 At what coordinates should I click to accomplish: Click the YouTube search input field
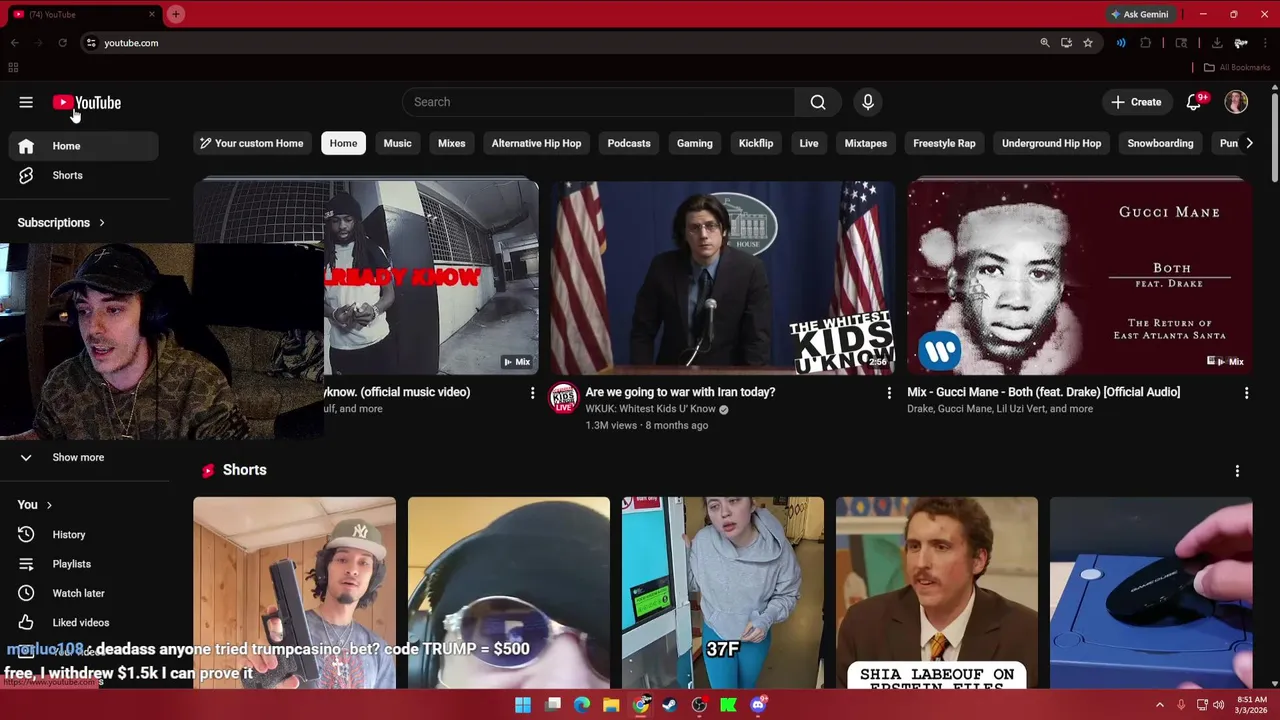tap(598, 102)
